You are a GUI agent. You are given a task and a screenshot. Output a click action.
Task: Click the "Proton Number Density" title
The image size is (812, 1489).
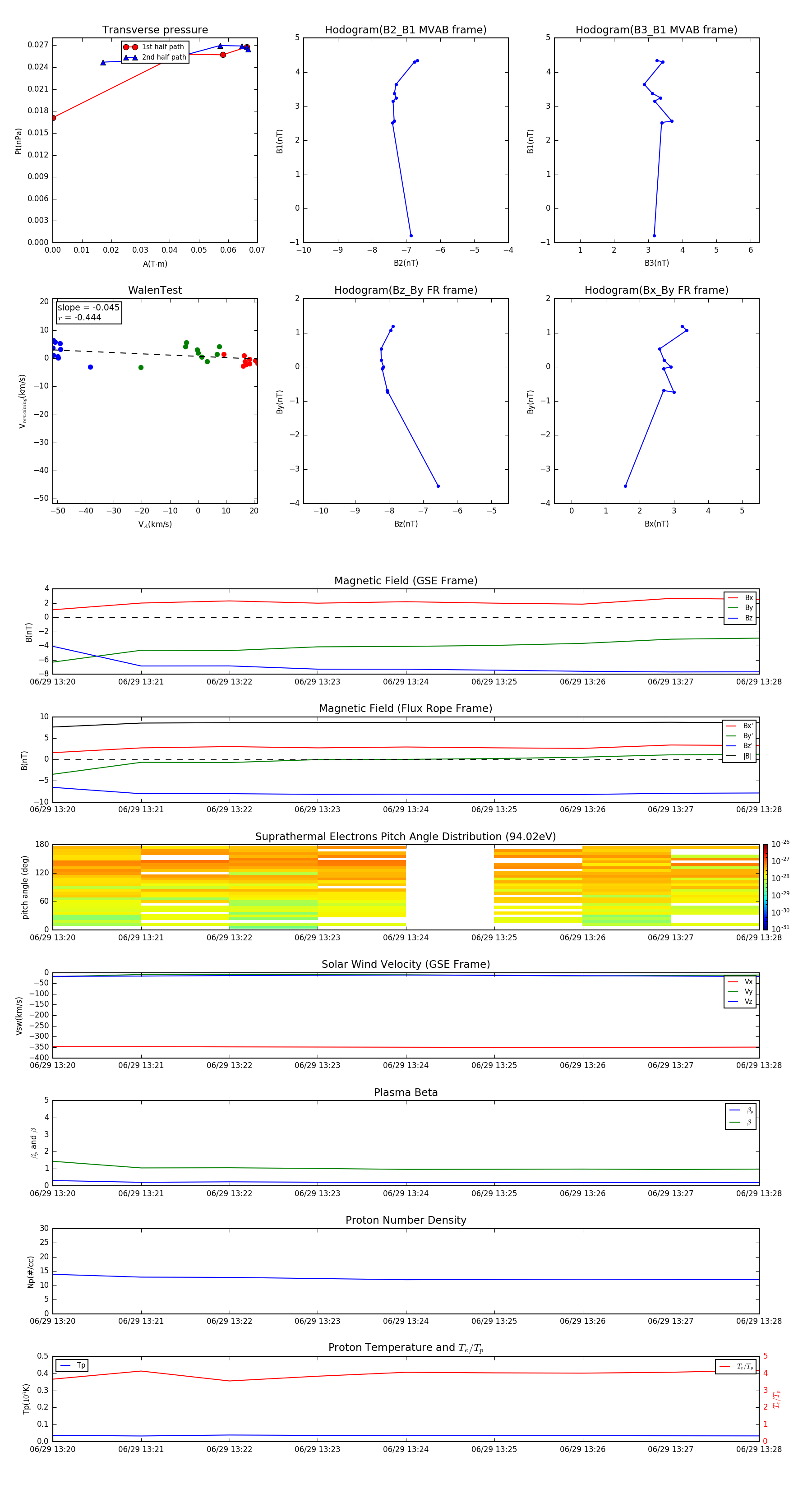point(405,1220)
